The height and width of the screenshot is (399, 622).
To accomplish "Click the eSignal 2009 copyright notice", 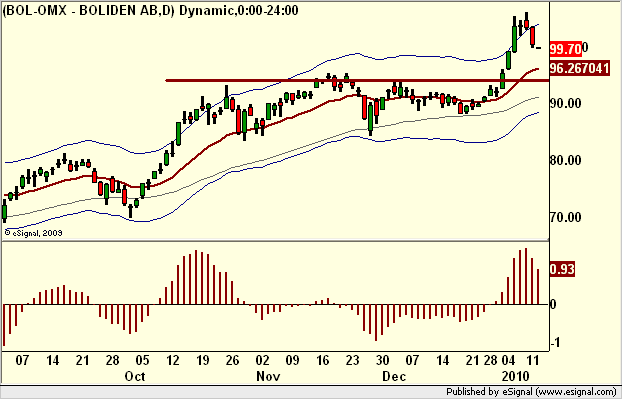I will pyautogui.click(x=33, y=233).
